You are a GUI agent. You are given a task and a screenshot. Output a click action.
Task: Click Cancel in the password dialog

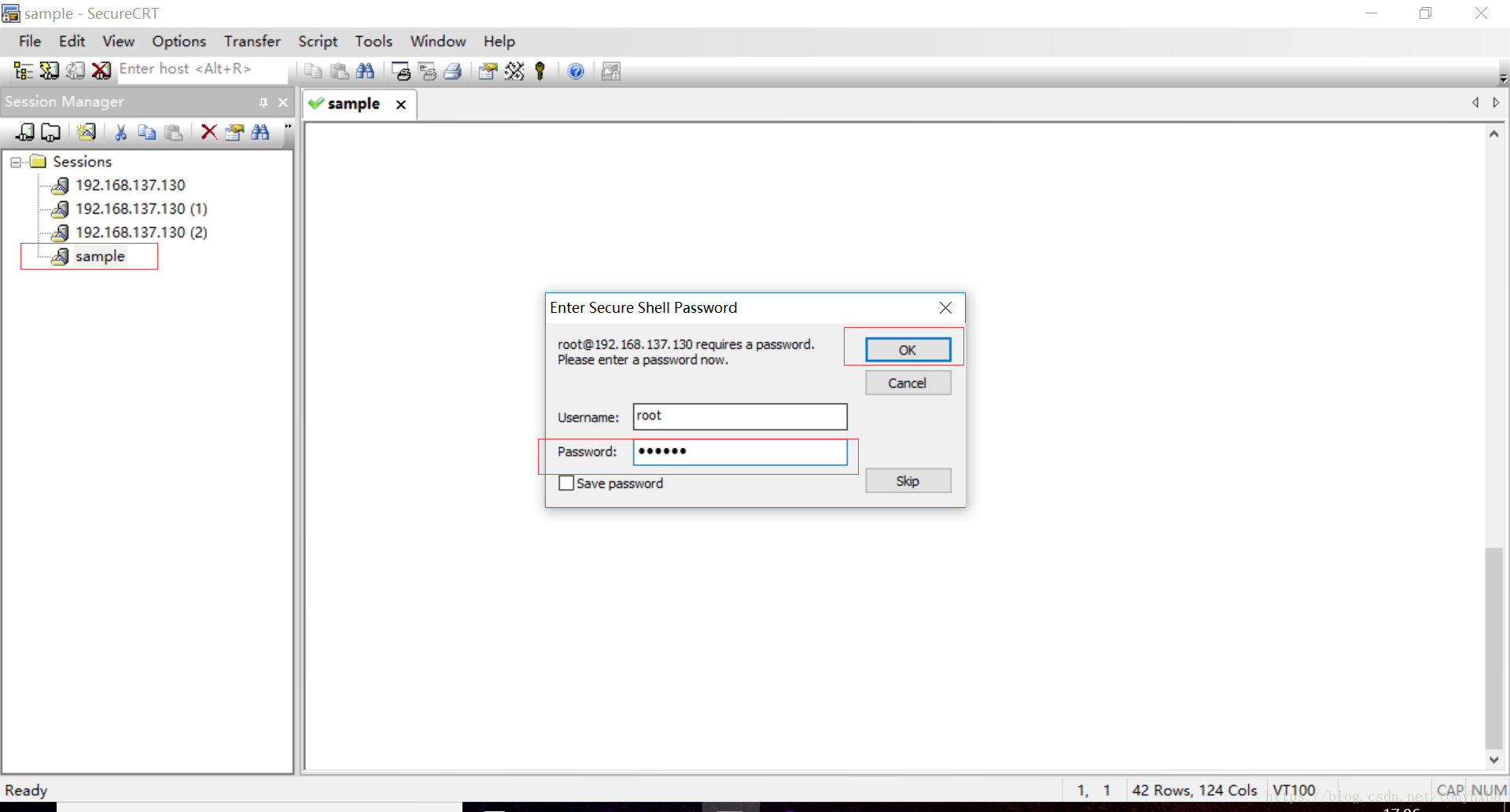pos(908,383)
